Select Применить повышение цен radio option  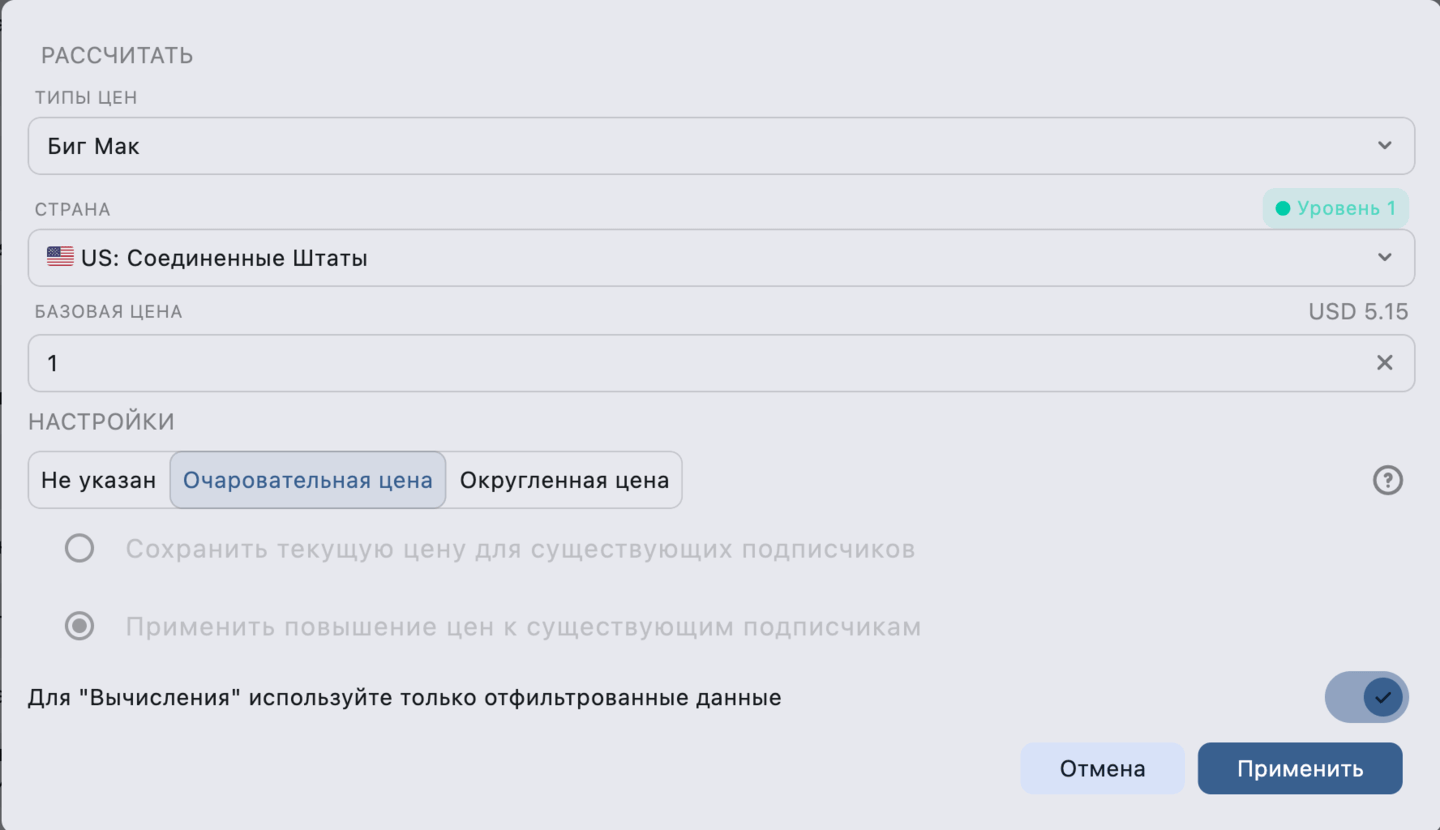[80, 626]
